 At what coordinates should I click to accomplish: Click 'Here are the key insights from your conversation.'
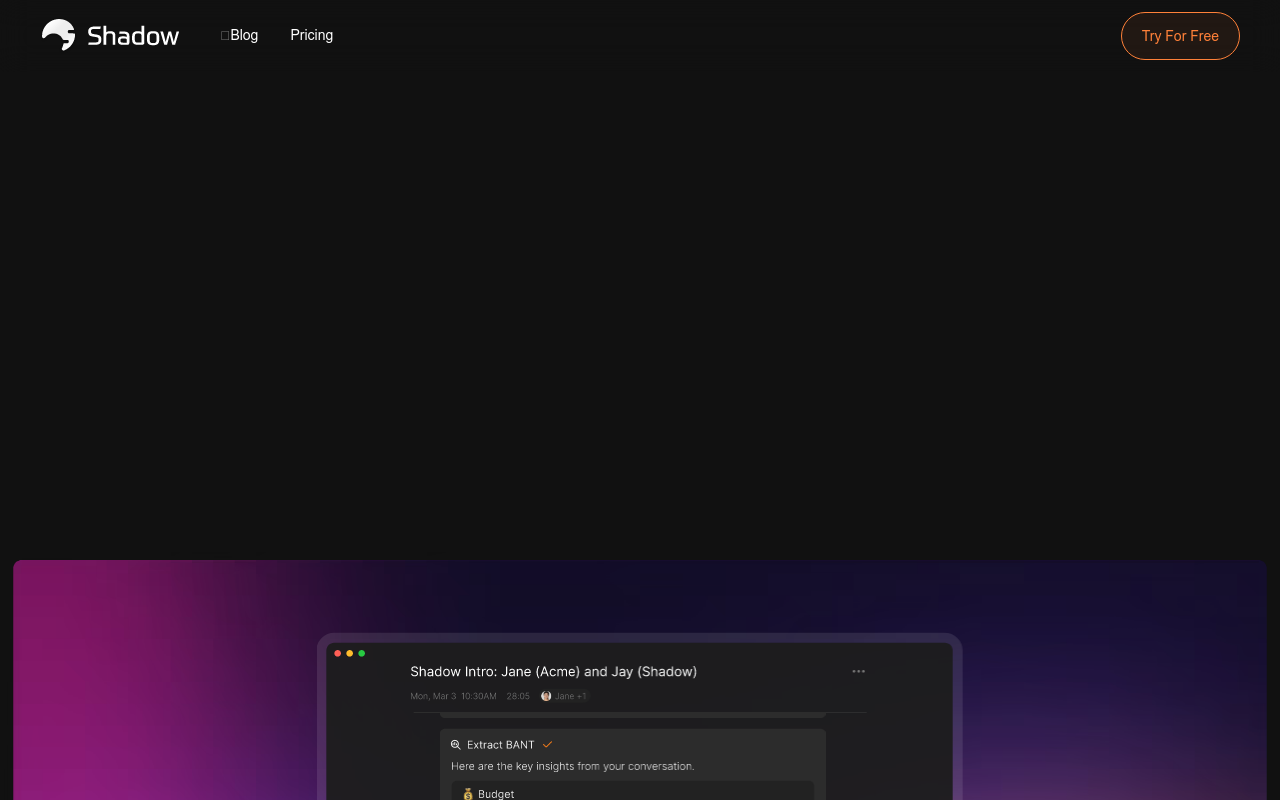click(x=573, y=767)
